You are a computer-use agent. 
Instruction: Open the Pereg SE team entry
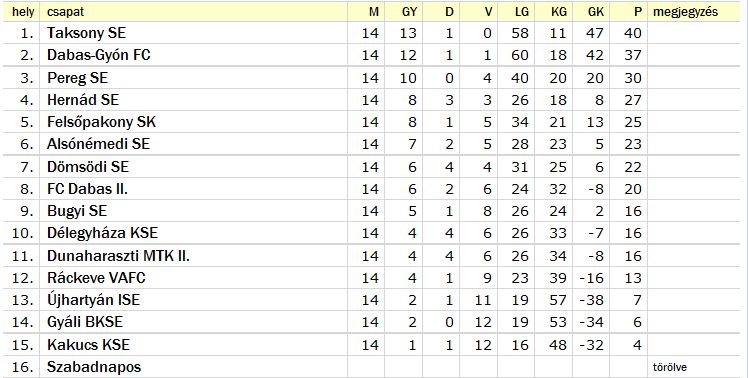(77, 78)
